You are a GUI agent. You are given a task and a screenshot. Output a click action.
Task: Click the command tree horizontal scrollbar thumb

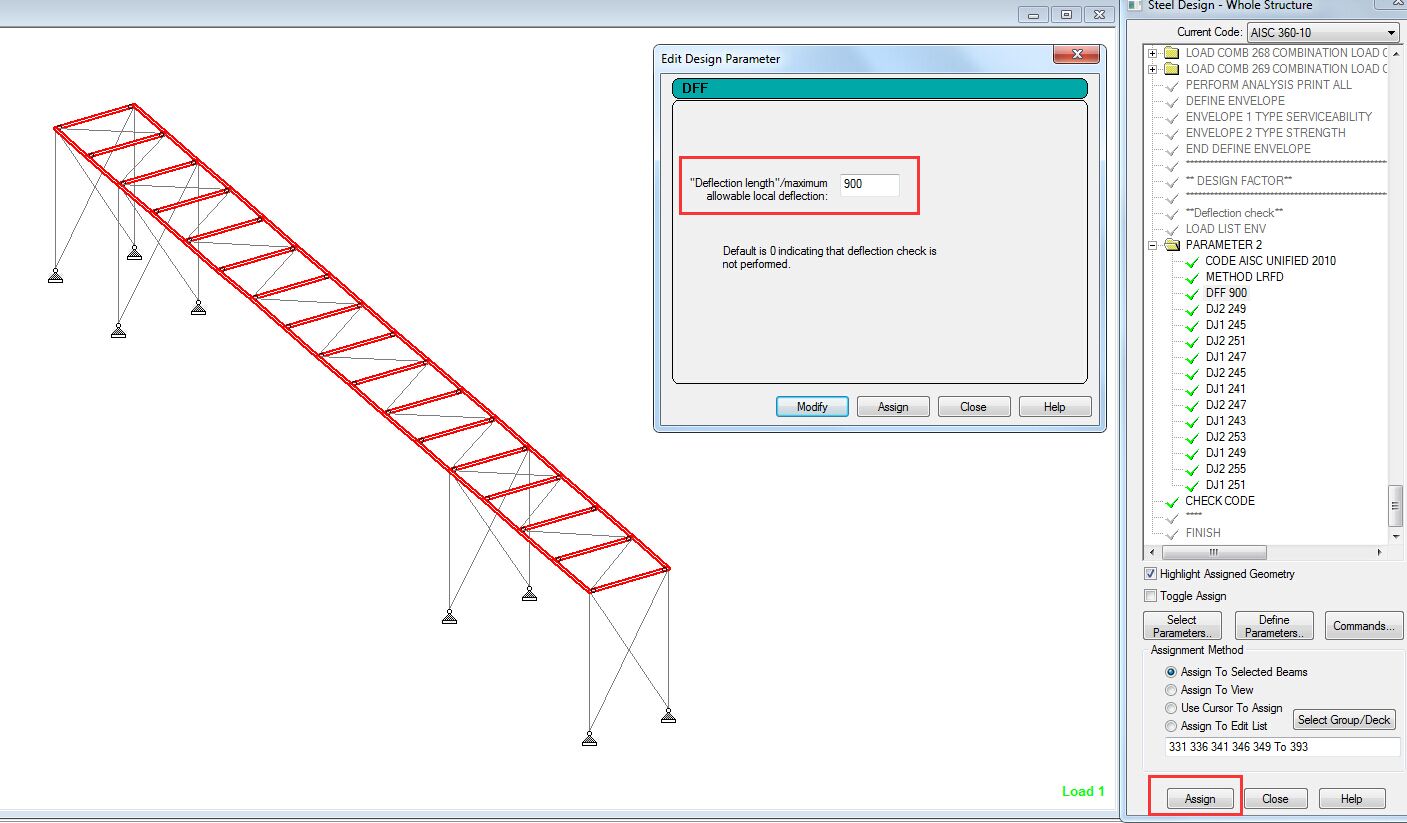tap(1214, 552)
